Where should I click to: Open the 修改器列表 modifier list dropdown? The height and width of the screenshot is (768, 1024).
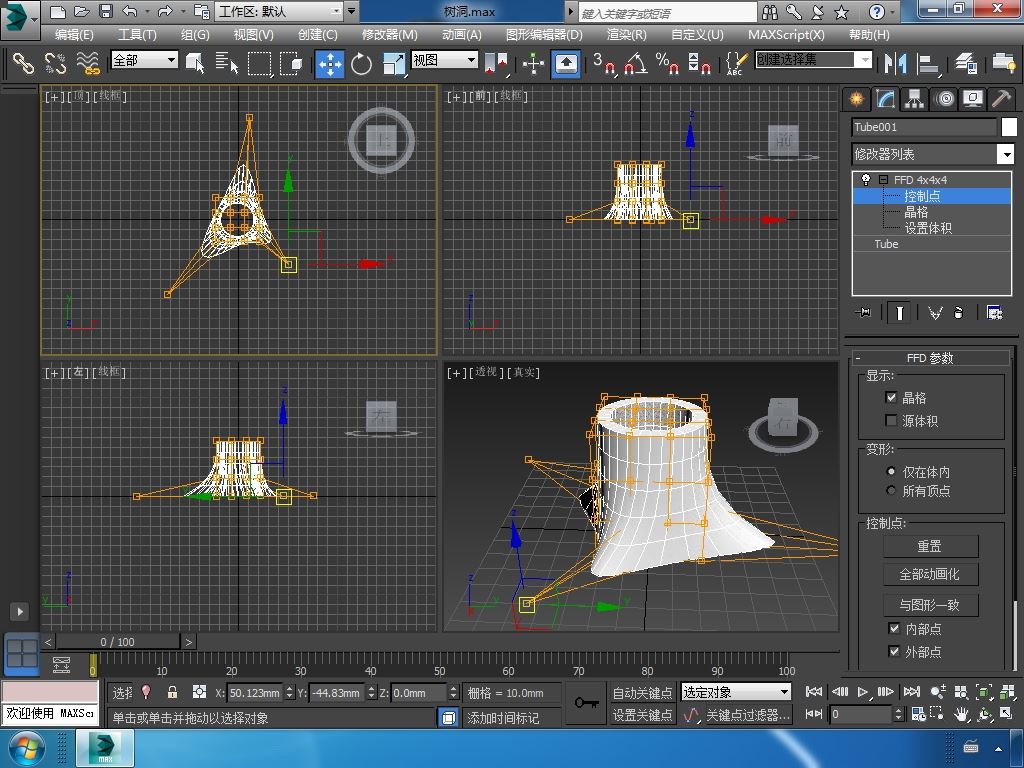[x=1005, y=154]
